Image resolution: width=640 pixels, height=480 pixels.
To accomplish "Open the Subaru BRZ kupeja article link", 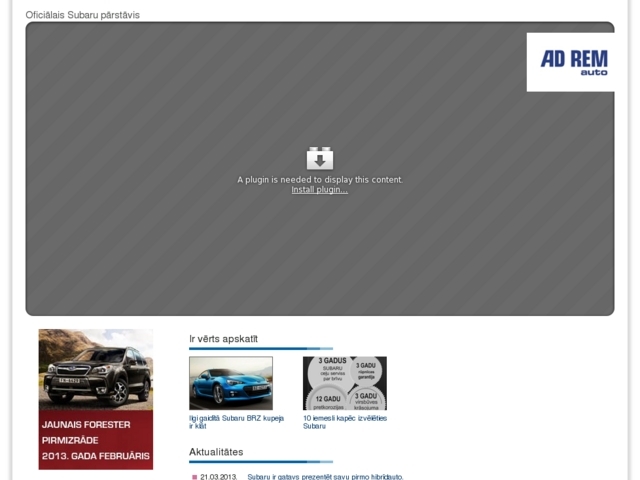I will [236, 422].
